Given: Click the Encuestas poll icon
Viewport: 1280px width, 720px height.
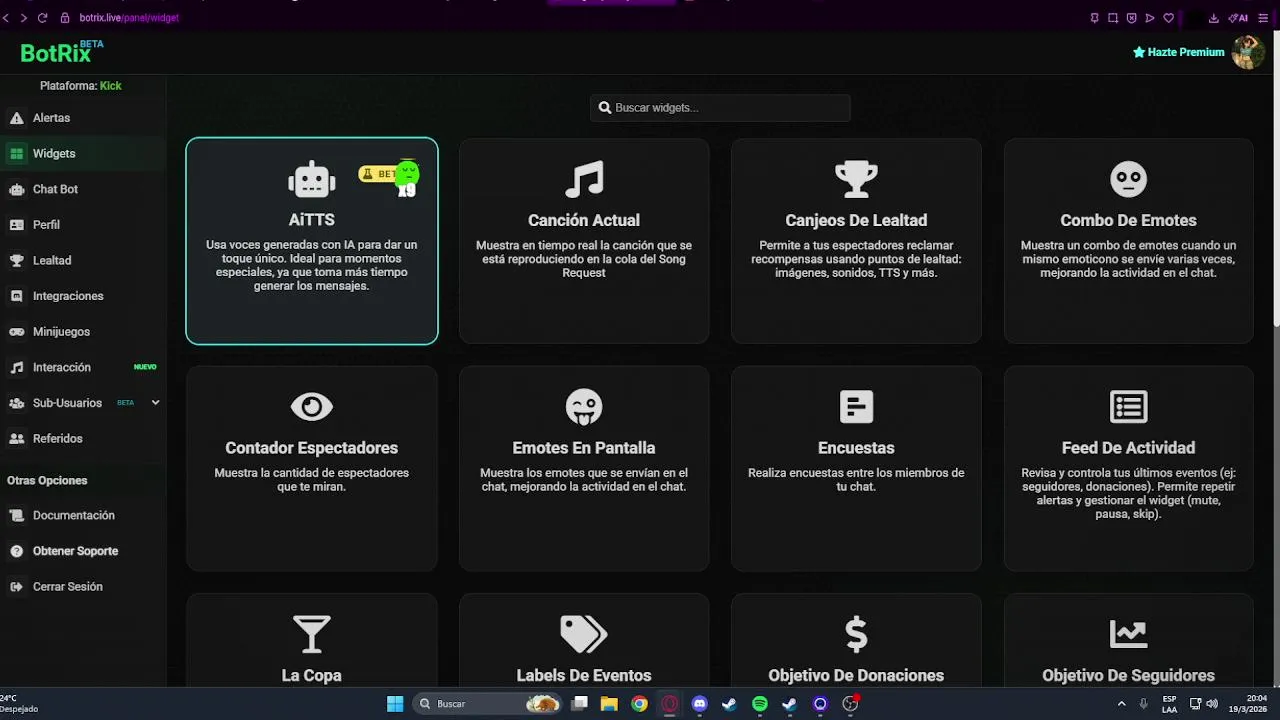Looking at the screenshot, I should click(x=856, y=407).
